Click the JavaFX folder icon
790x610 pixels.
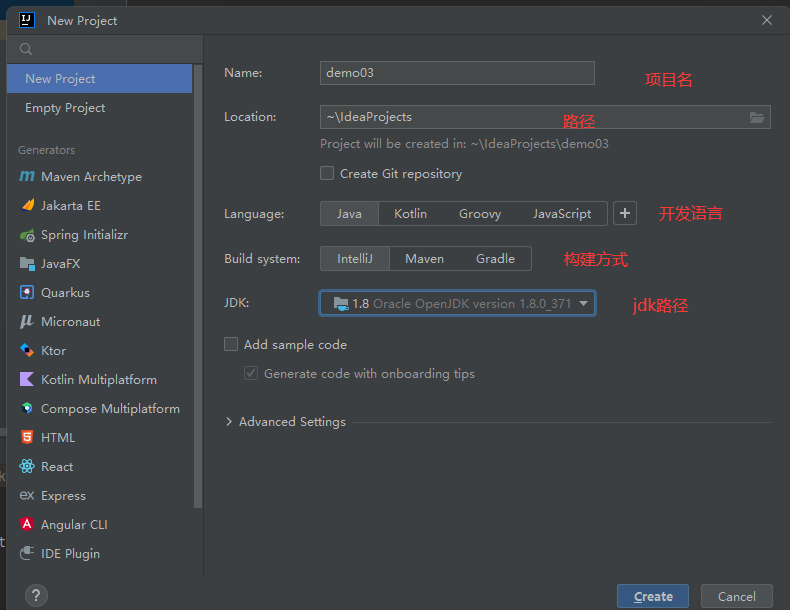tap(27, 263)
